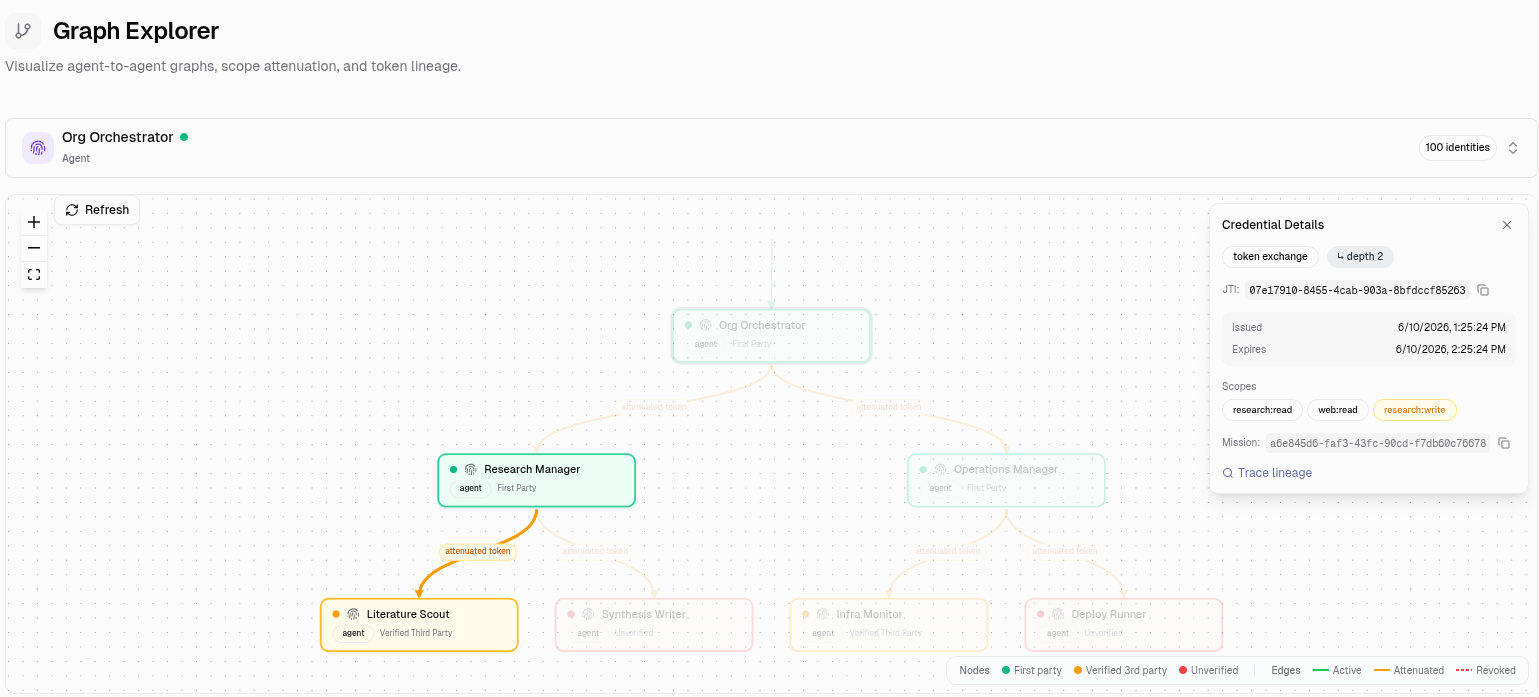Select the Infra Monitor node
1539x697 pixels.
click(x=889, y=625)
